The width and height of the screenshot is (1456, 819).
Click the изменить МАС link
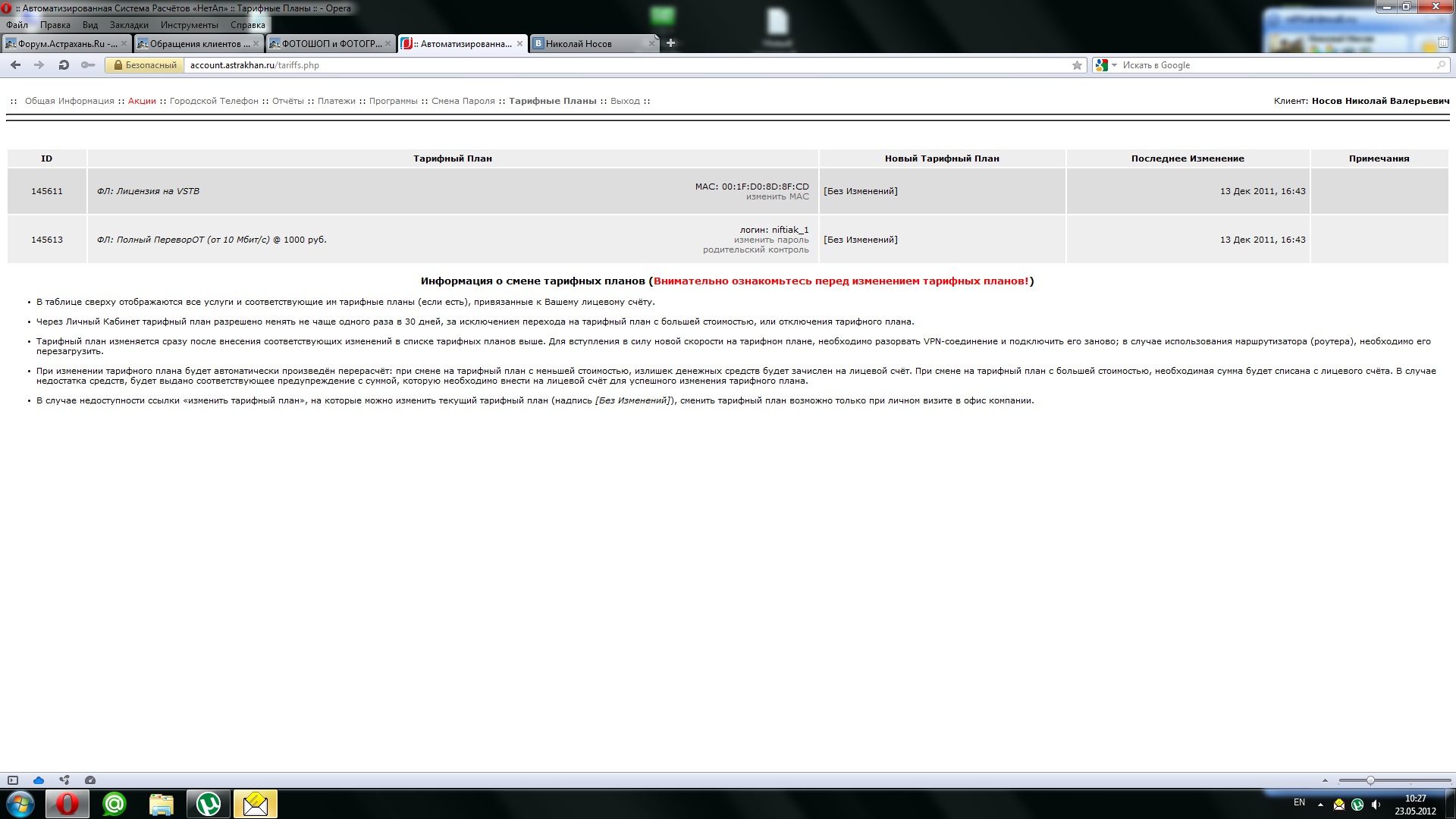click(777, 197)
